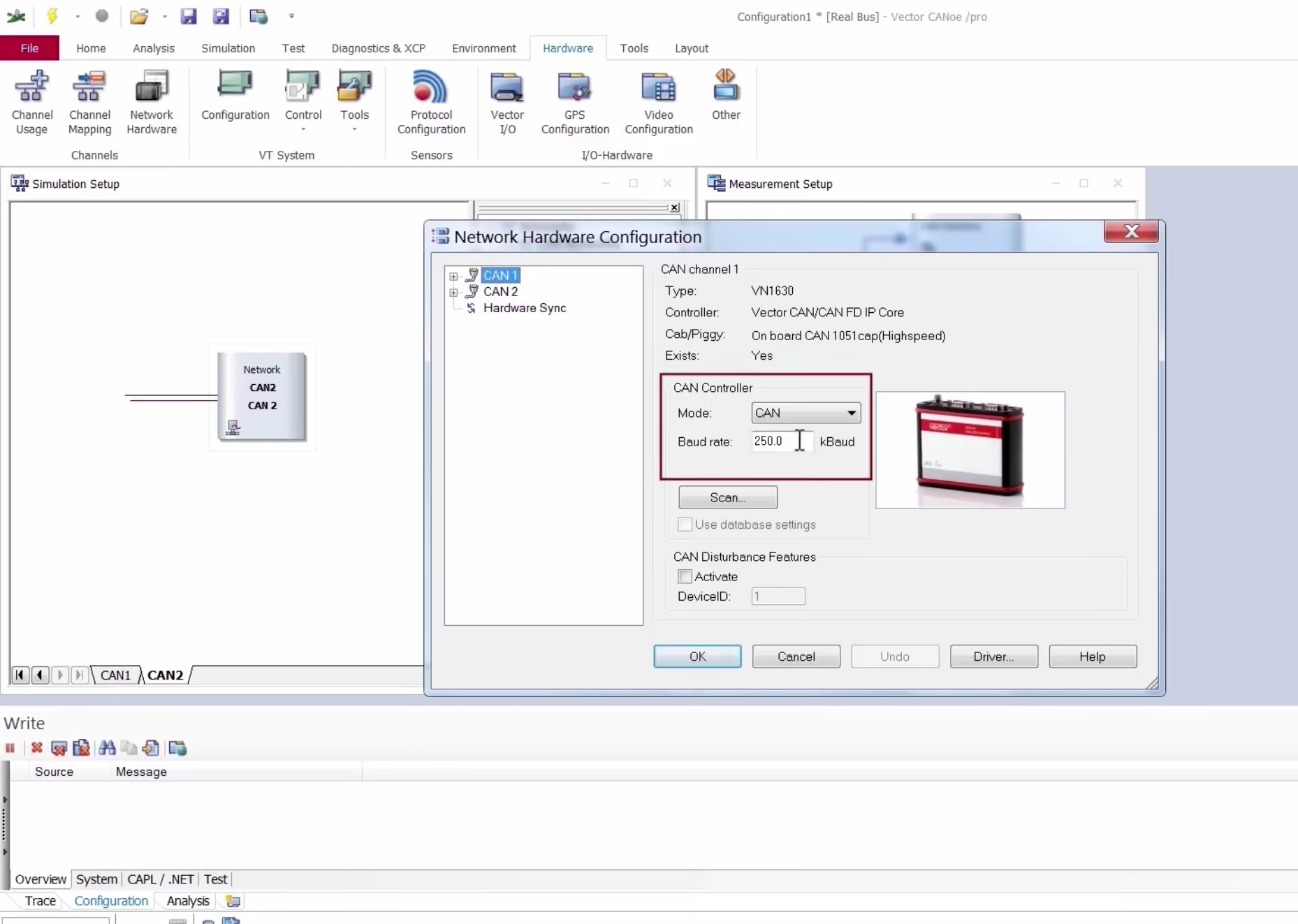The width and height of the screenshot is (1298, 924).
Task: Open the Trace desktop tab
Action: (40, 901)
